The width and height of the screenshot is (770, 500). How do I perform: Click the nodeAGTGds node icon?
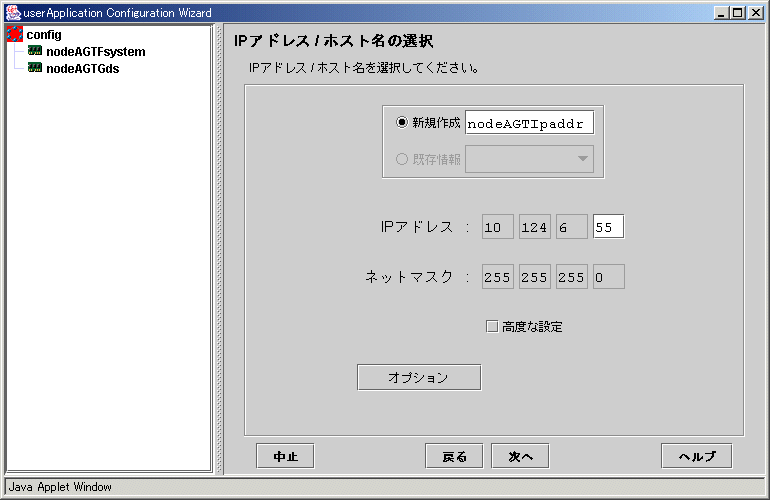pyautogui.click(x=35, y=69)
